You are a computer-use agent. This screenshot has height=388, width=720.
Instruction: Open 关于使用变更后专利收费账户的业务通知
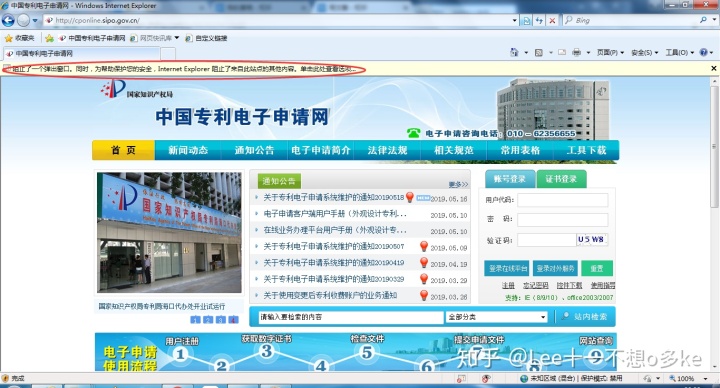coord(330,295)
